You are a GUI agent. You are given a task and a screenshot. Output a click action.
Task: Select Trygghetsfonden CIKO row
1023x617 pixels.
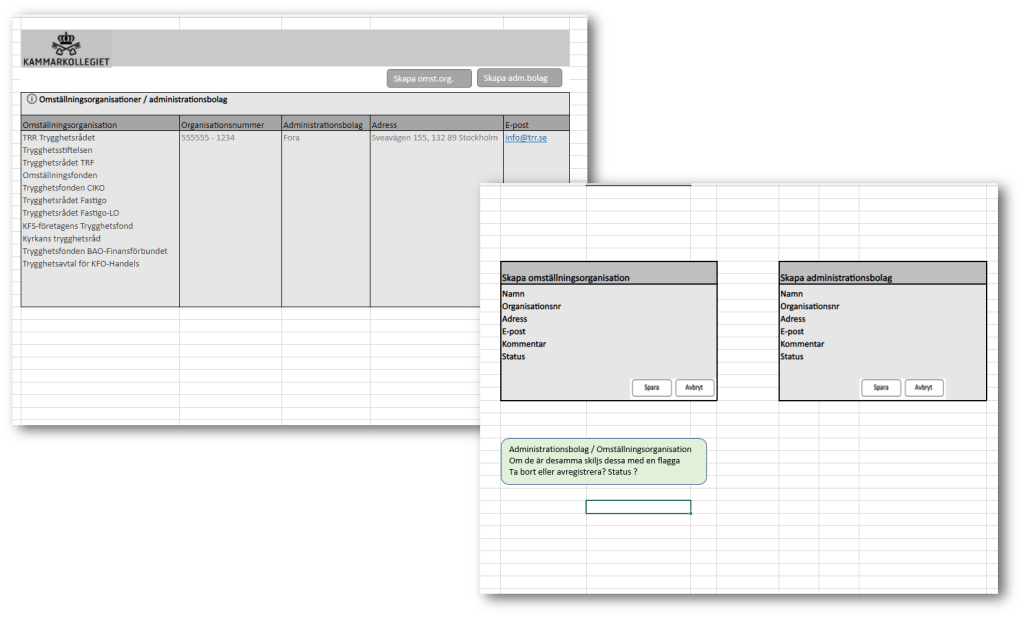pyautogui.click(x=63, y=188)
